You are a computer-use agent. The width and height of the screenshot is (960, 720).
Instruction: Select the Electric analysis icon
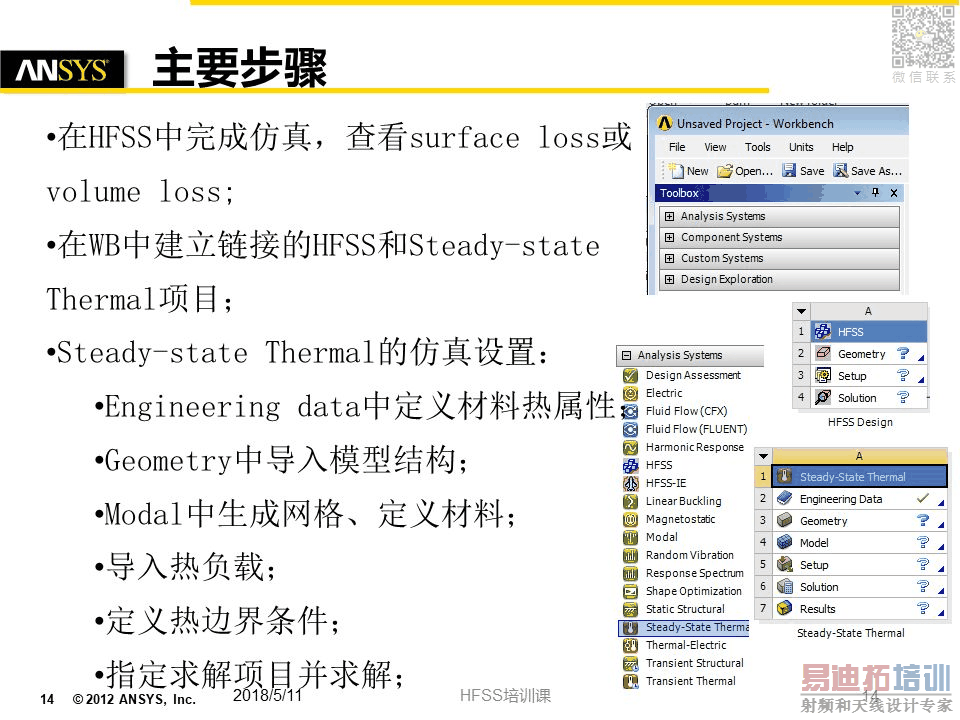tap(630, 393)
